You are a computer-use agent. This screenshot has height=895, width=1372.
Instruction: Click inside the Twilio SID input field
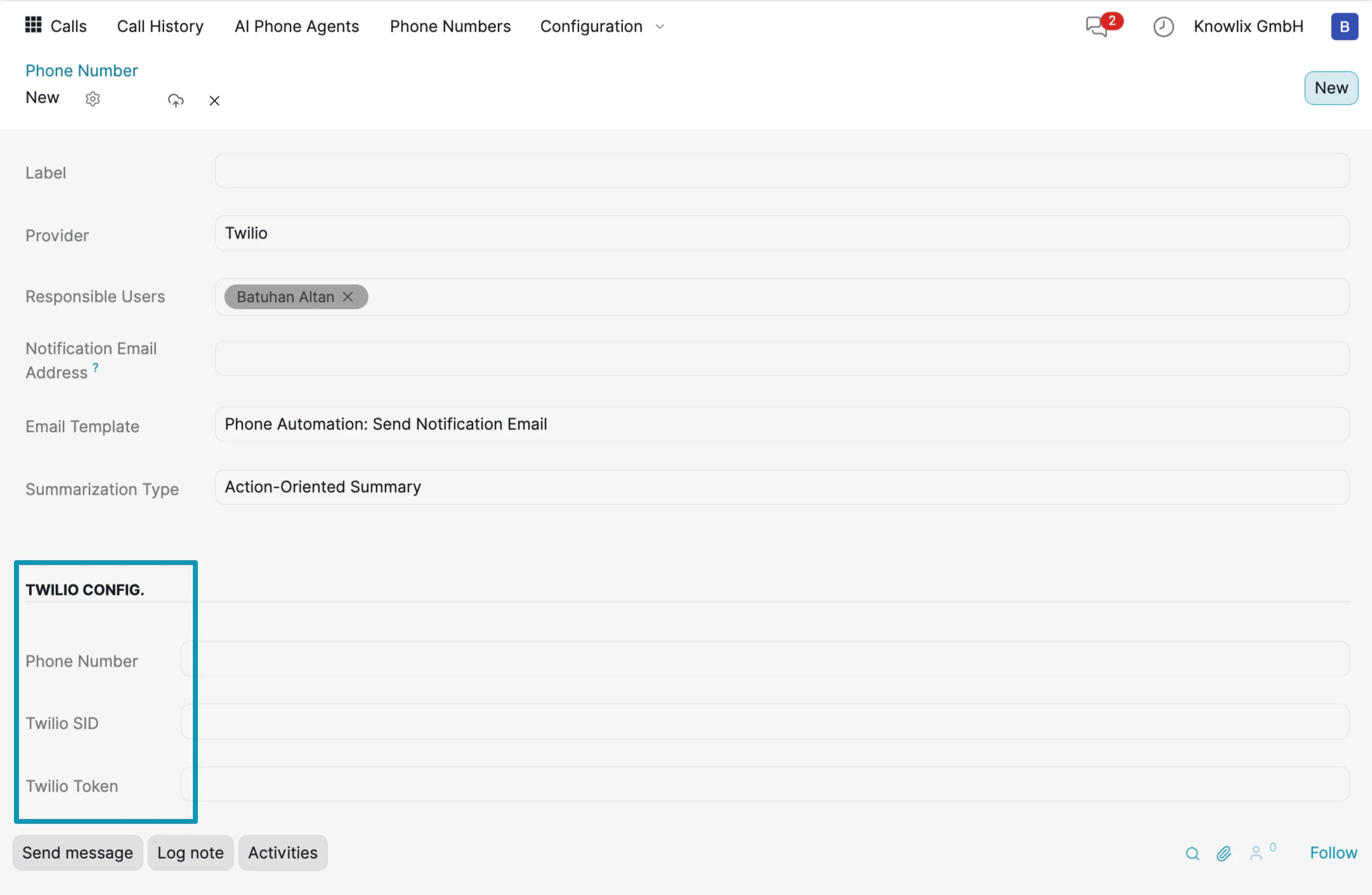pyautogui.click(x=761, y=722)
